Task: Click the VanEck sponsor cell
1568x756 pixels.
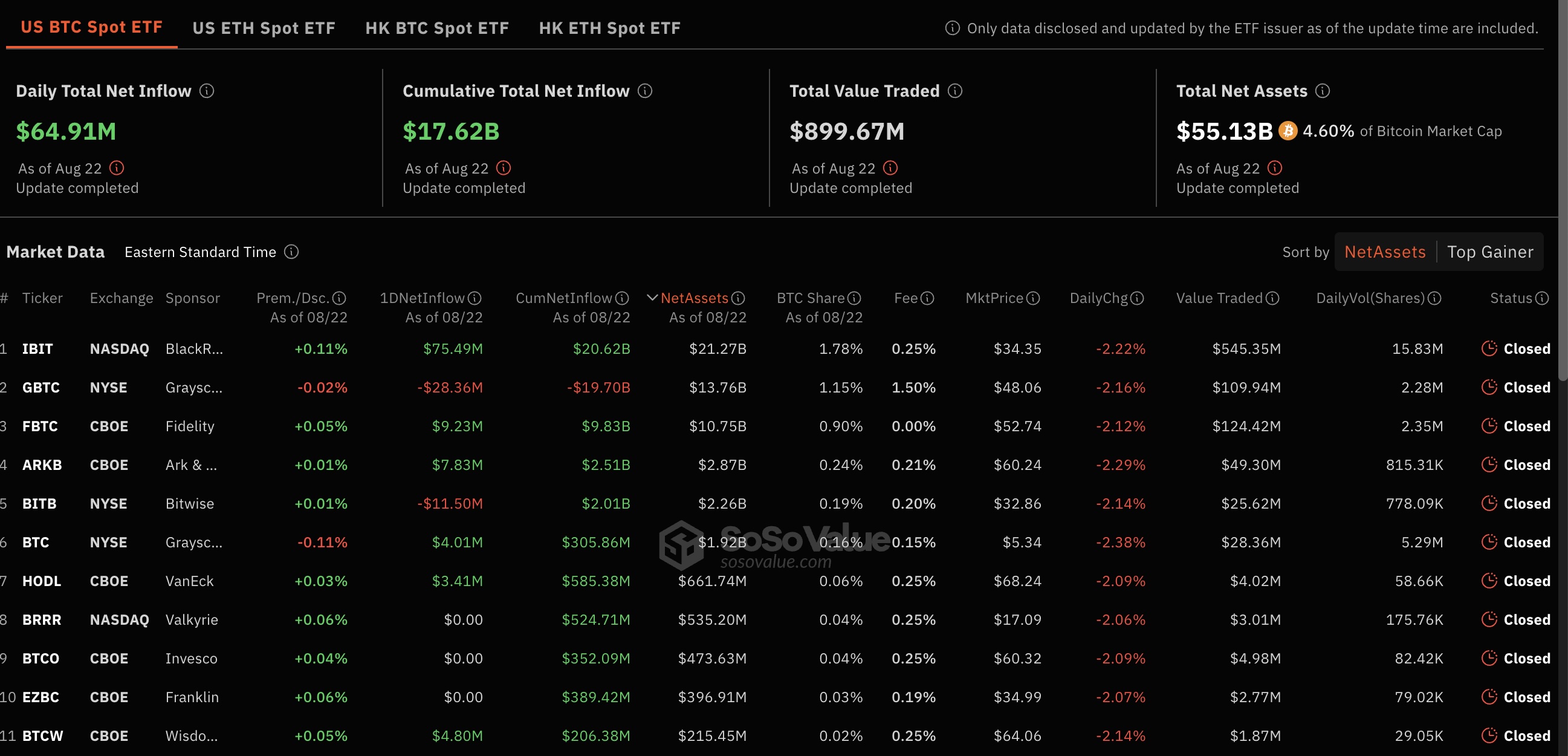Action: [189, 581]
